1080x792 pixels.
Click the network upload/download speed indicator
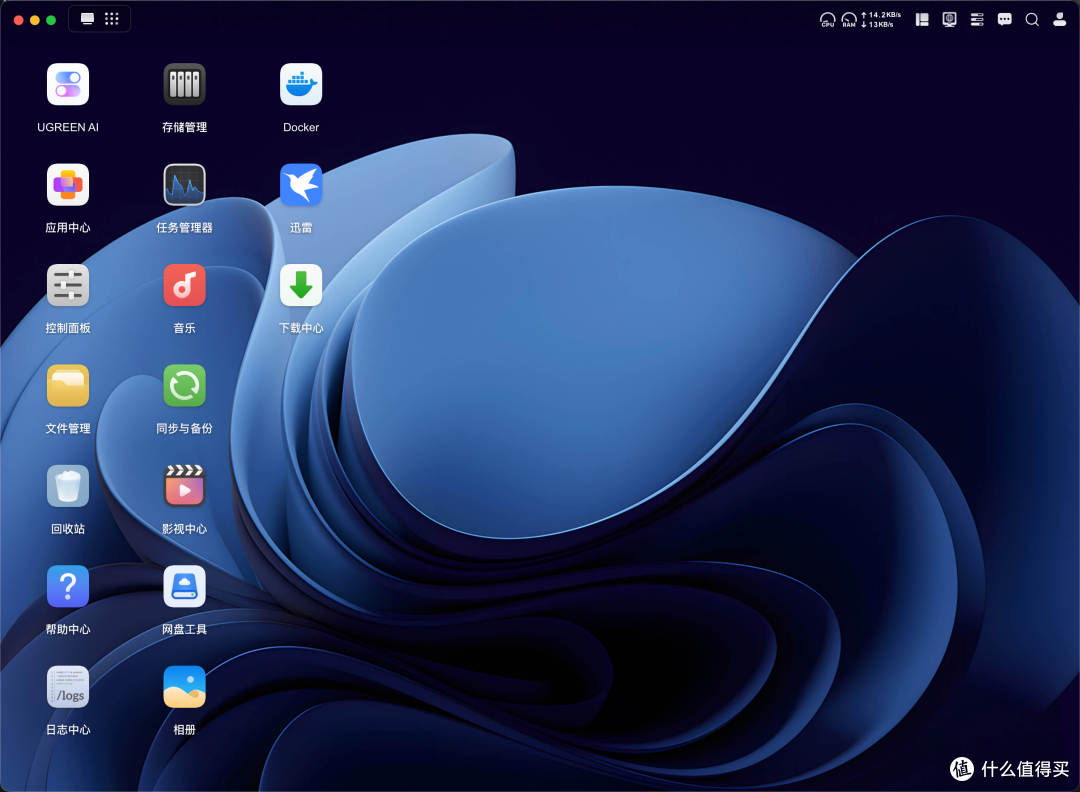(x=881, y=19)
